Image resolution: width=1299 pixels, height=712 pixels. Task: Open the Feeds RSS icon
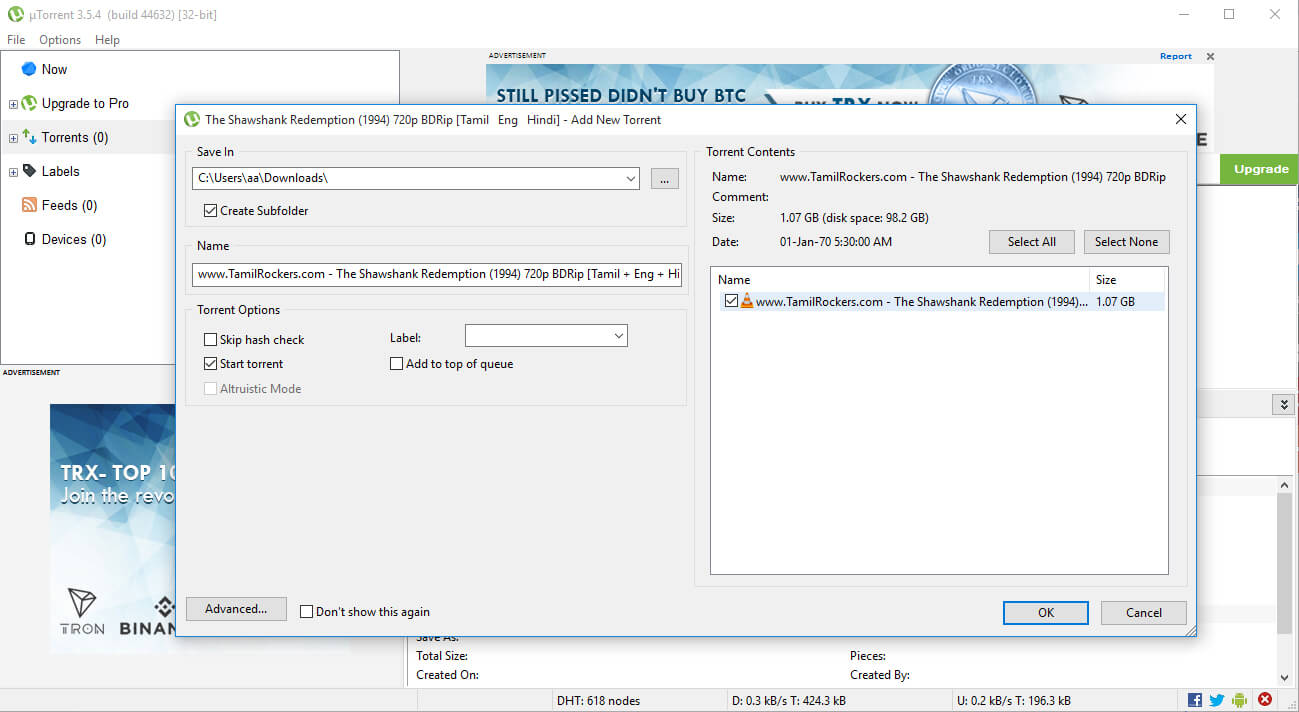(29, 205)
